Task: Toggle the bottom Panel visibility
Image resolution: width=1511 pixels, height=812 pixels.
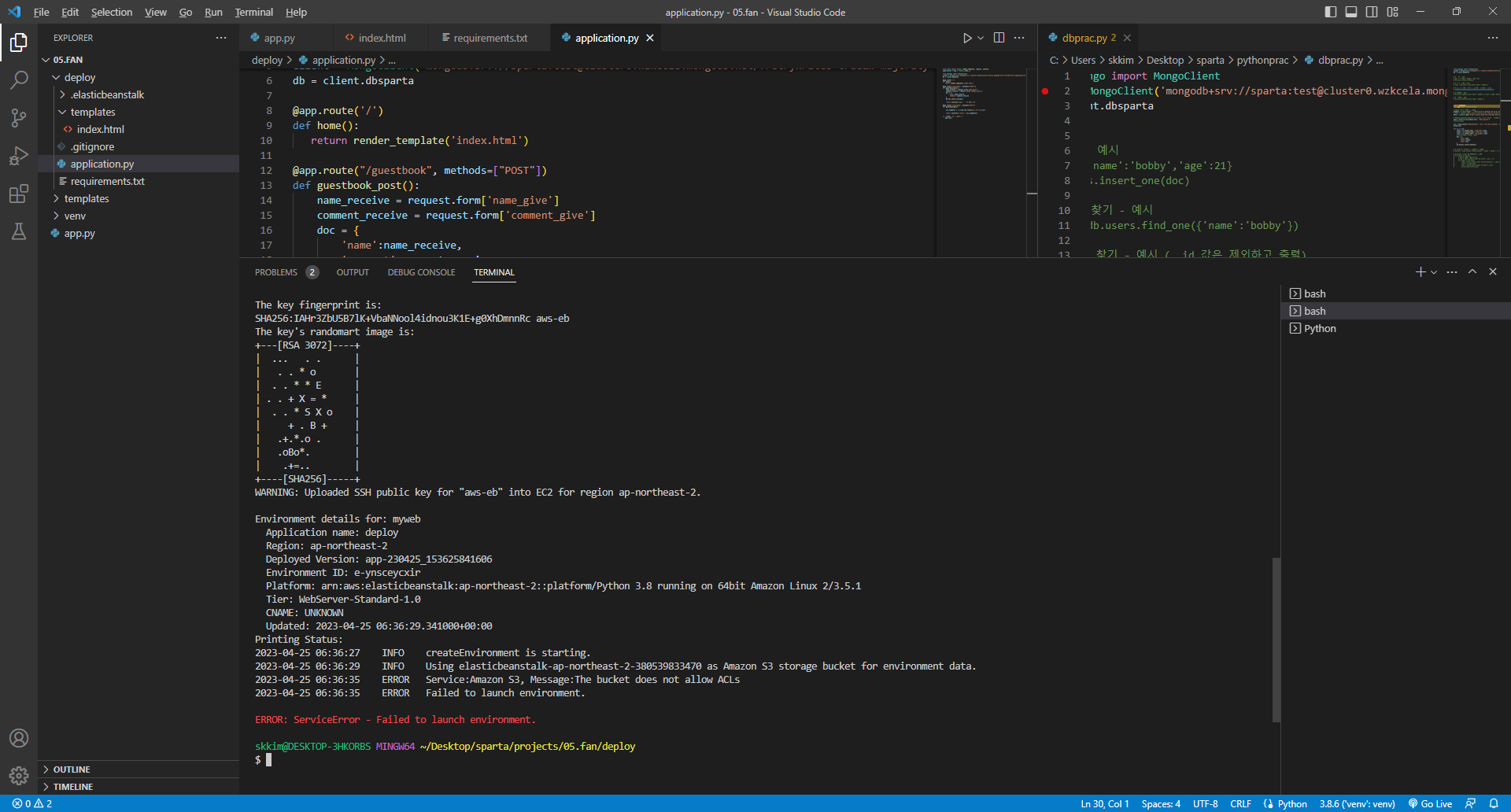Action: 1351,12
